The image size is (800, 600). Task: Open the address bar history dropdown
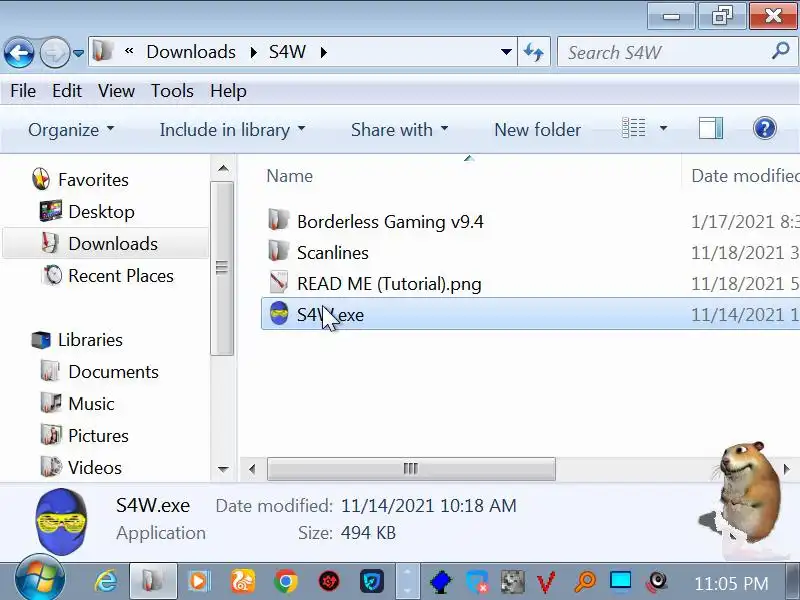tap(506, 52)
